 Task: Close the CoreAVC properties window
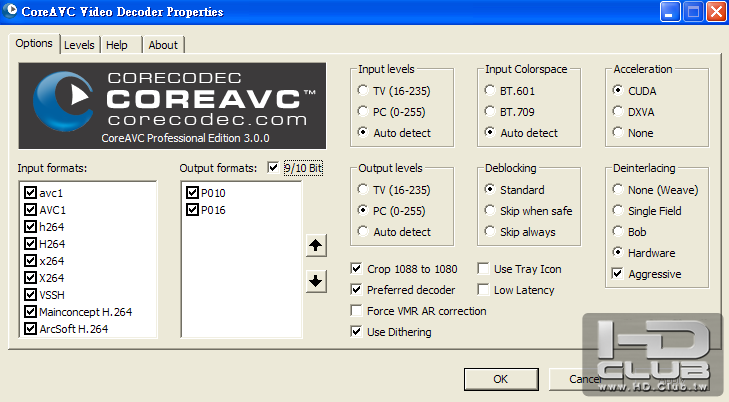[716, 12]
